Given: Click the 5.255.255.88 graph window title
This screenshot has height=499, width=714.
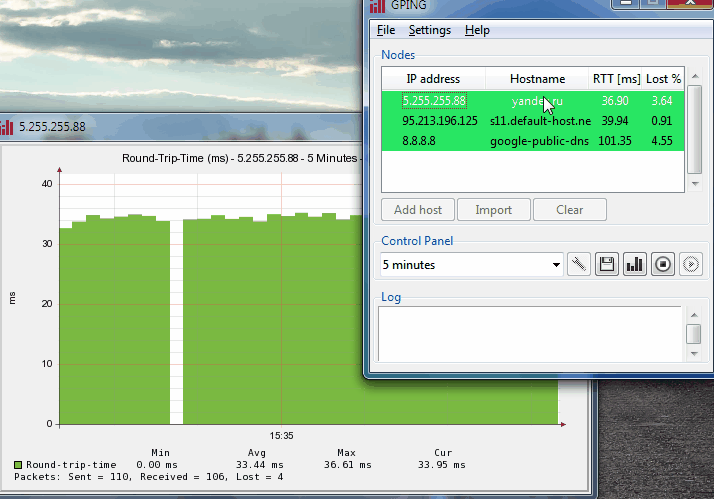Looking at the screenshot, I should pyautogui.click(x=52, y=127).
